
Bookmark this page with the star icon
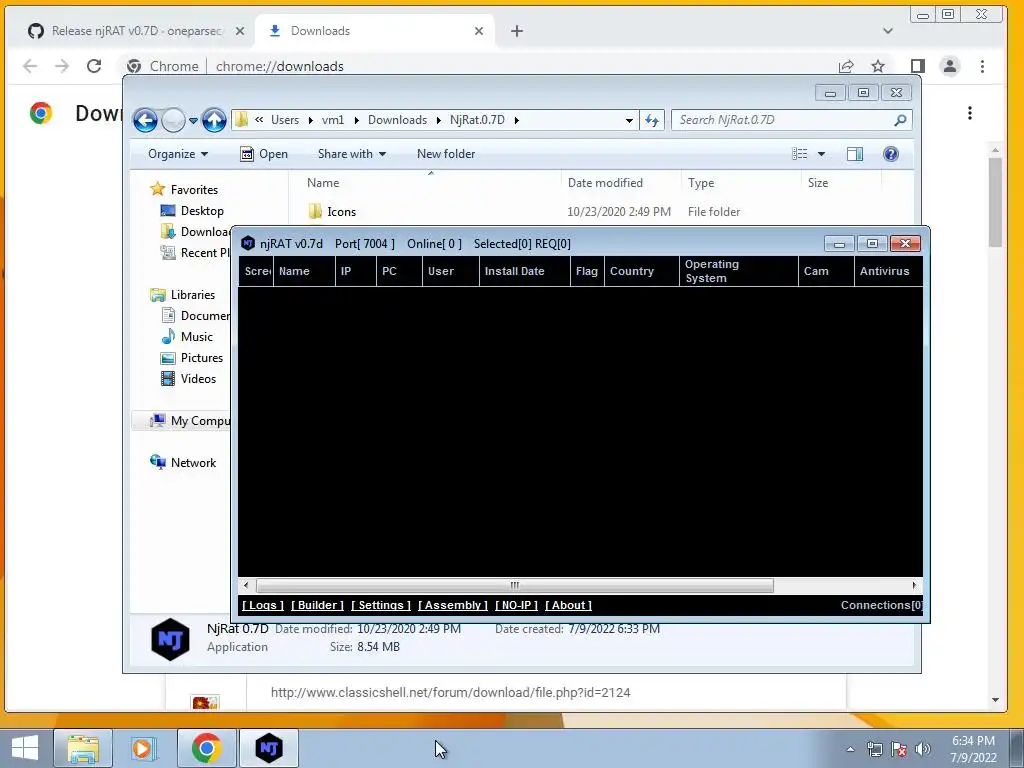pyautogui.click(x=878, y=66)
